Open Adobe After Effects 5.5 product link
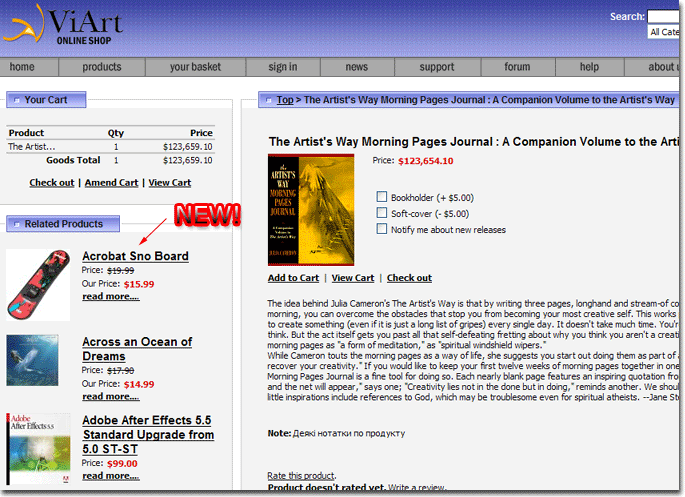Screen dimensions: 685x497 point(148,435)
